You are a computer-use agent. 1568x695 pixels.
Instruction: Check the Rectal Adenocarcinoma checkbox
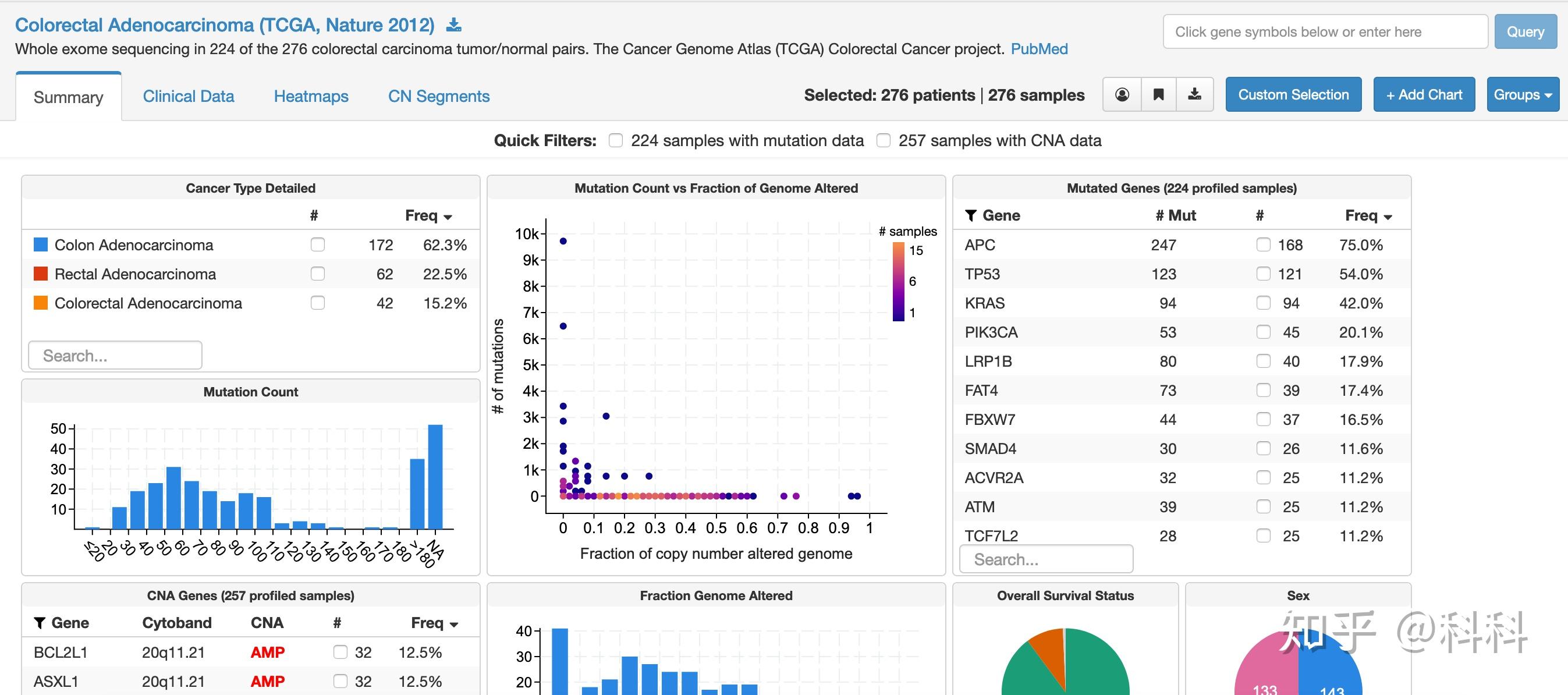pos(318,274)
